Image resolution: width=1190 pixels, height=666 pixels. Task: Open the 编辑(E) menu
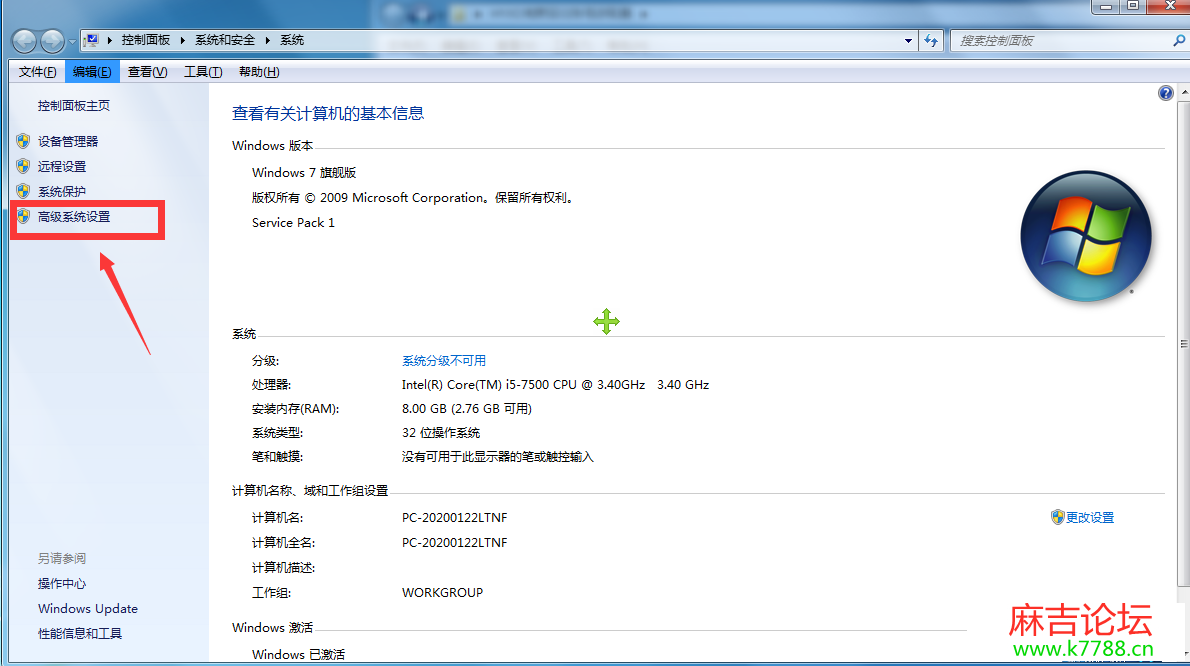click(92, 71)
